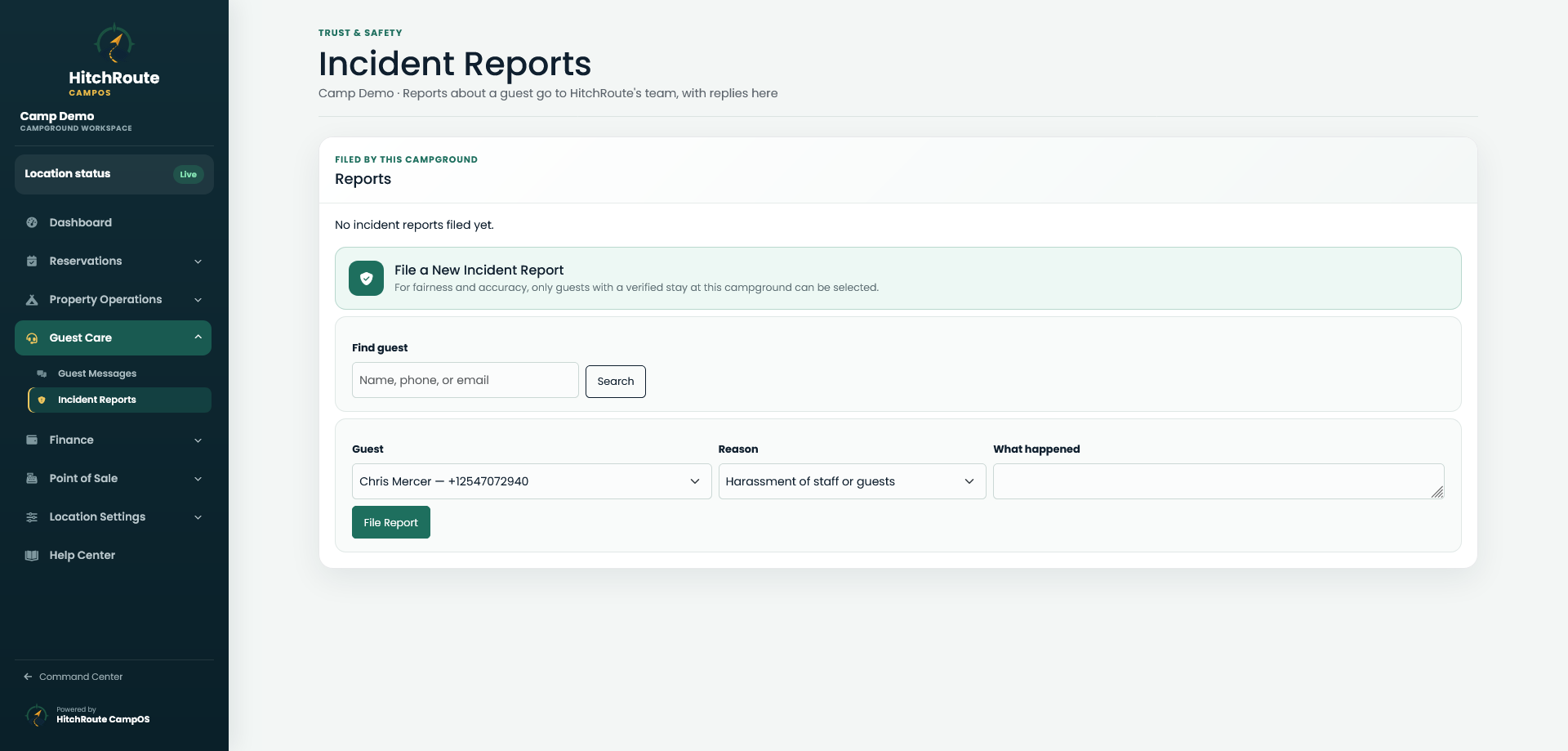Click the Search button
This screenshot has width=1568, height=751.
pyautogui.click(x=616, y=382)
